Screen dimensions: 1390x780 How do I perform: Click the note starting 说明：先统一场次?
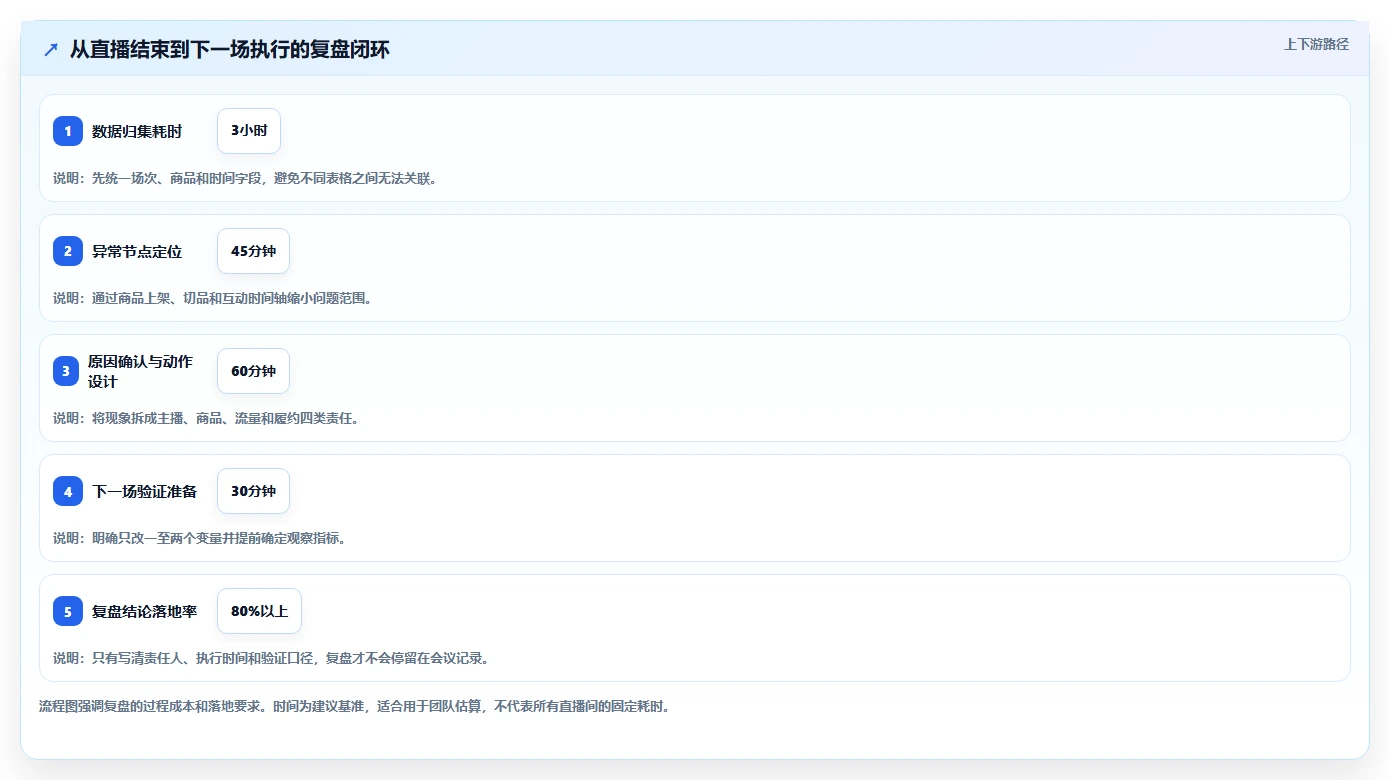click(x=245, y=178)
